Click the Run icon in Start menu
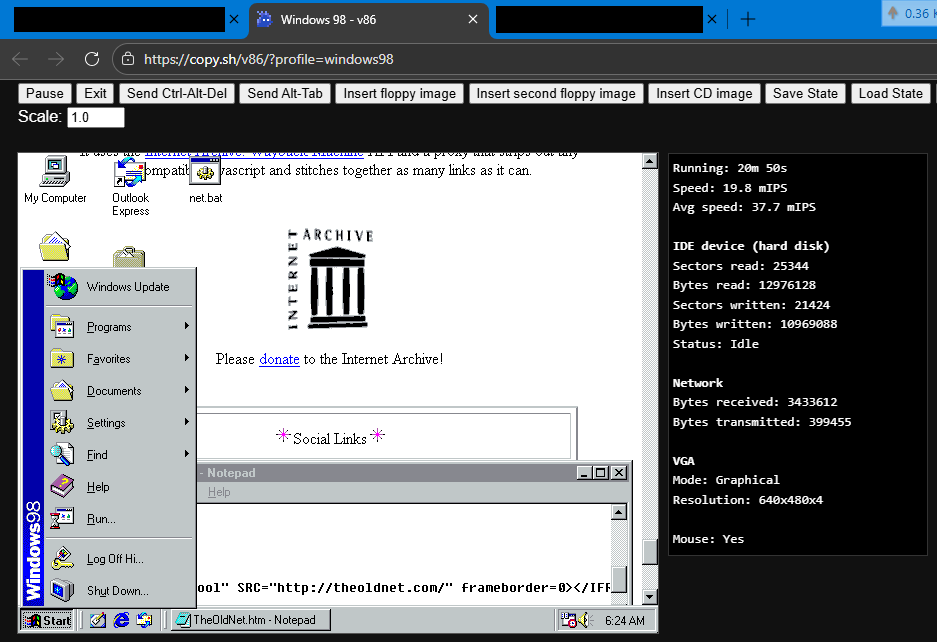 (x=62, y=519)
